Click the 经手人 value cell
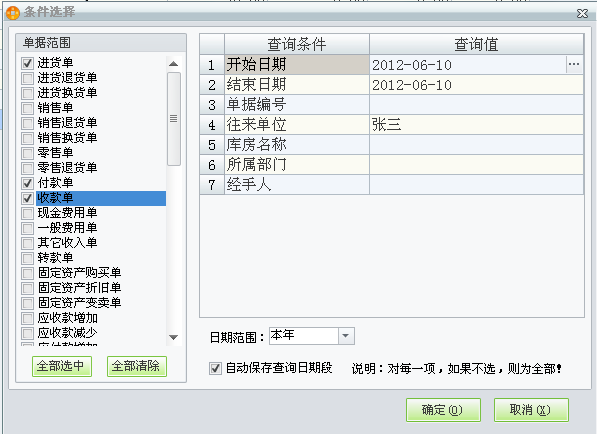597x434 pixels. click(476, 185)
